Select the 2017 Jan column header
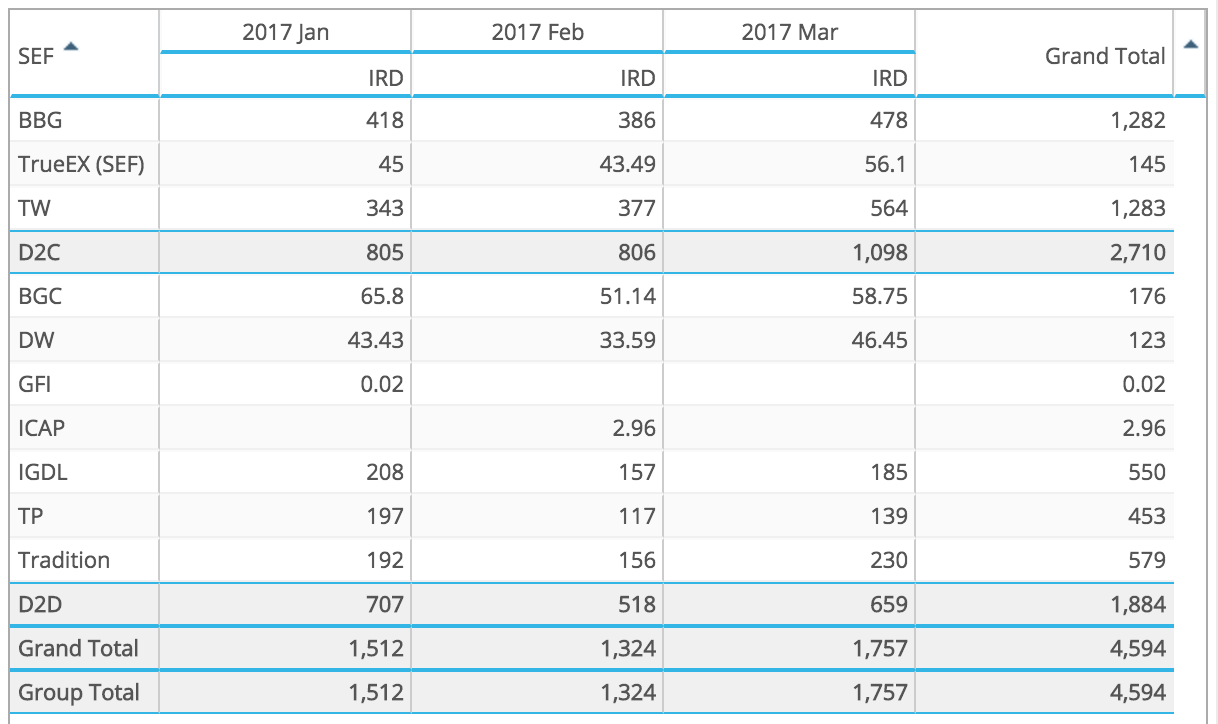This screenshot has width=1218, height=724. (x=285, y=32)
